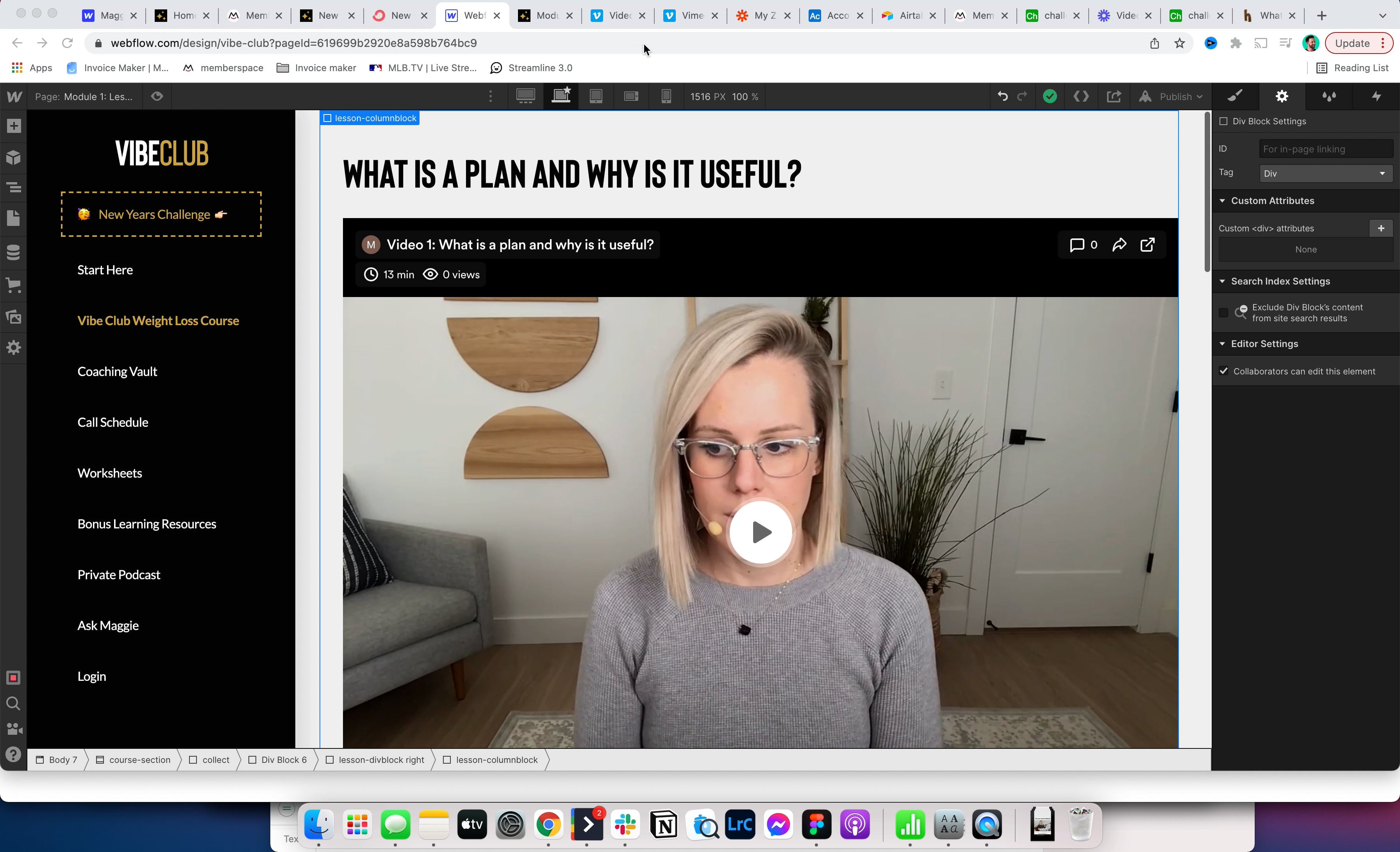Viewport: 1400px width, 852px height.
Task: Collapse the Custom Attributes section
Action: click(1223, 200)
